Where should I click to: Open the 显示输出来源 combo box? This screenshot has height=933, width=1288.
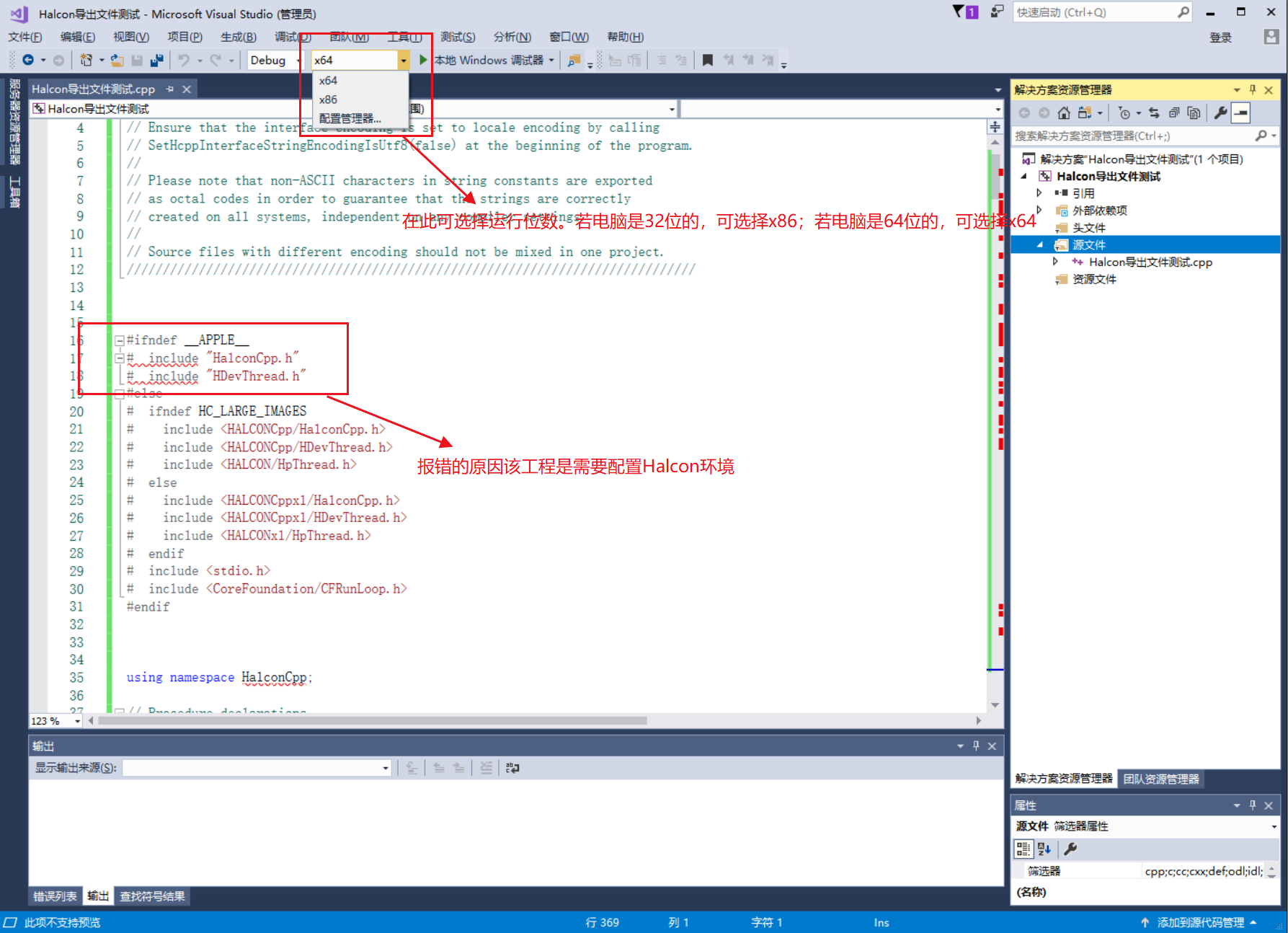[257, 768]
